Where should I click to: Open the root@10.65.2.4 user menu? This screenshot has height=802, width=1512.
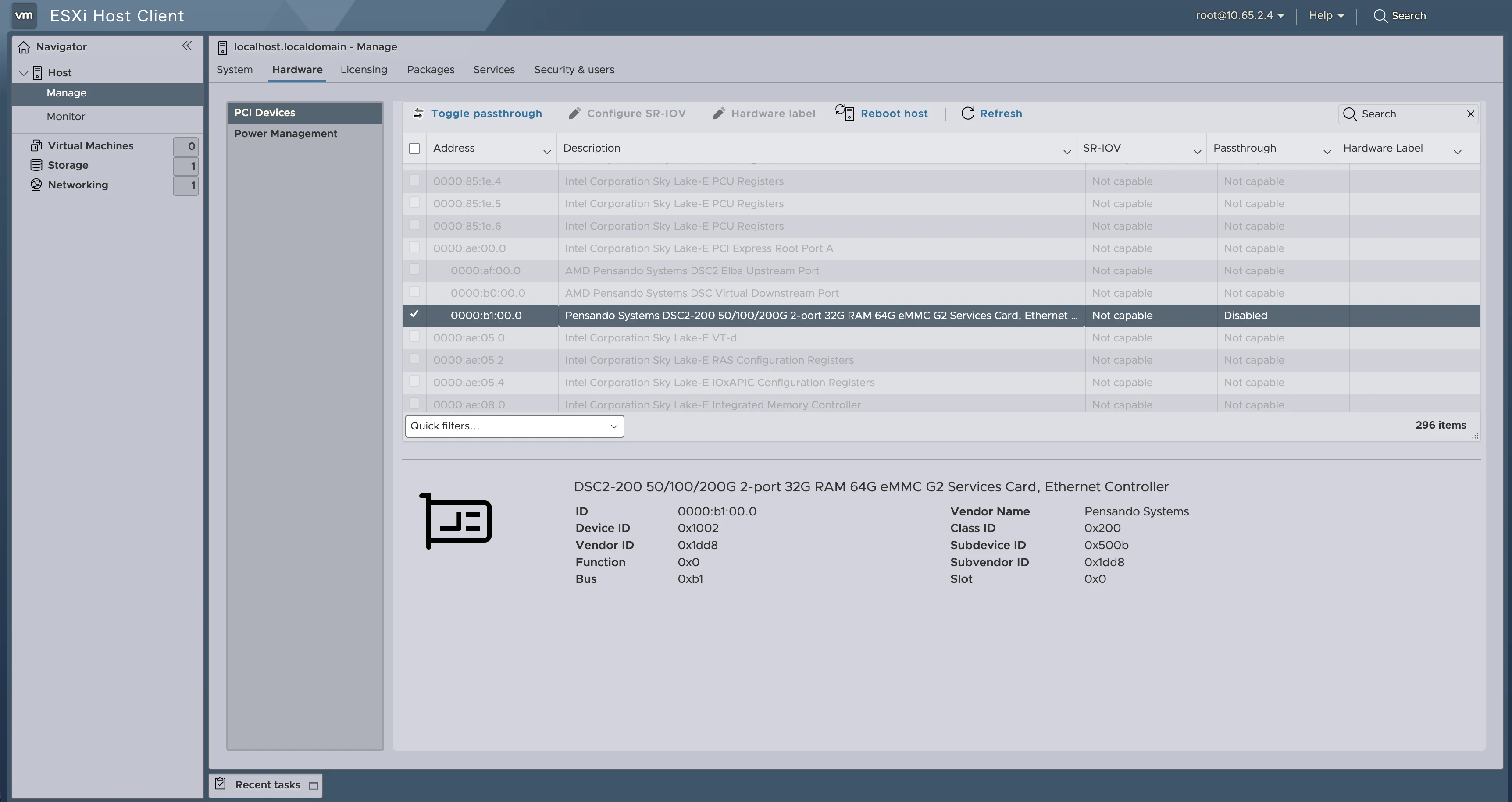(x=1240, y=16)
